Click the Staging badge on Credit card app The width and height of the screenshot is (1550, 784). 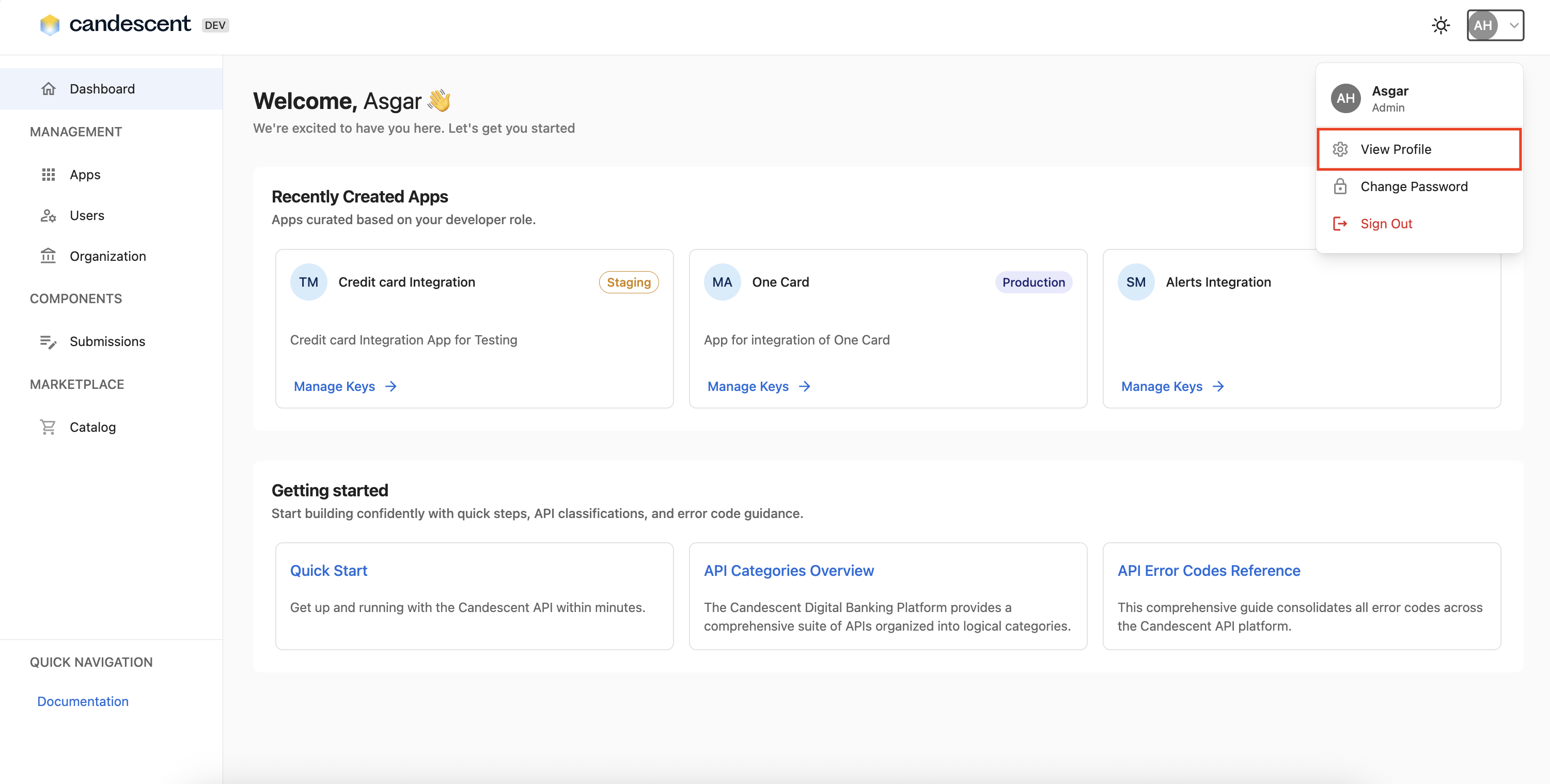(628, 282)
